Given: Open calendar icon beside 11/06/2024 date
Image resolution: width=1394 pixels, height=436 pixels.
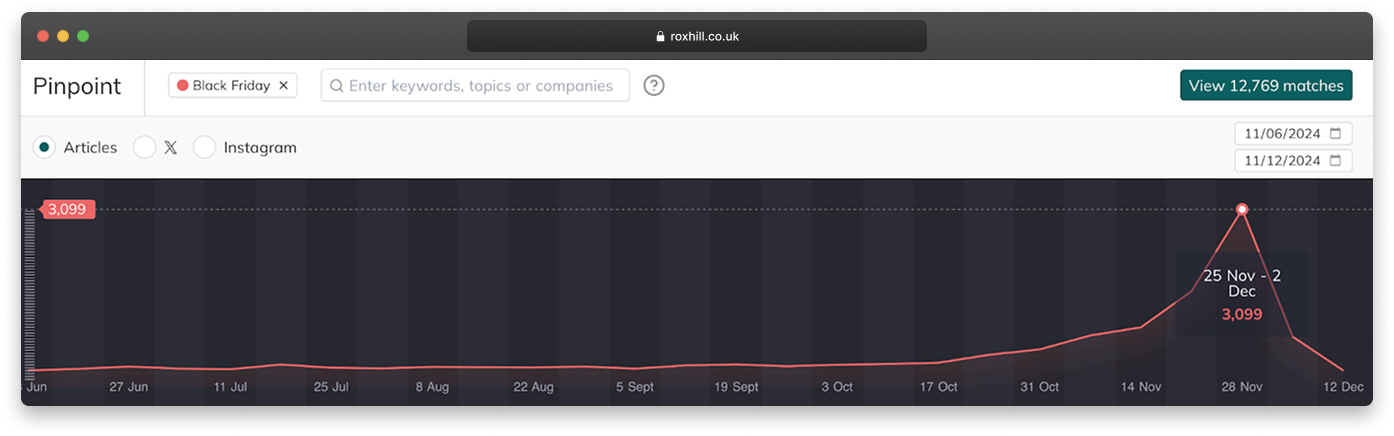Looking at the screenshot, I should (x=1336, y=133).
